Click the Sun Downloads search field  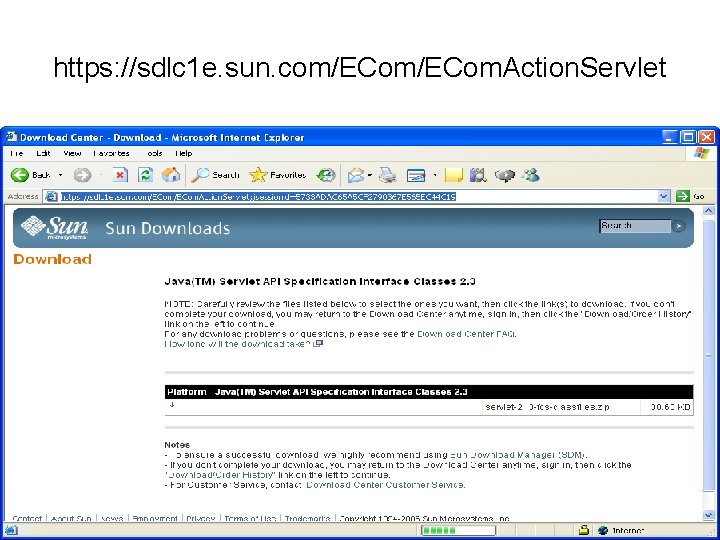click(x=635, y=226)
